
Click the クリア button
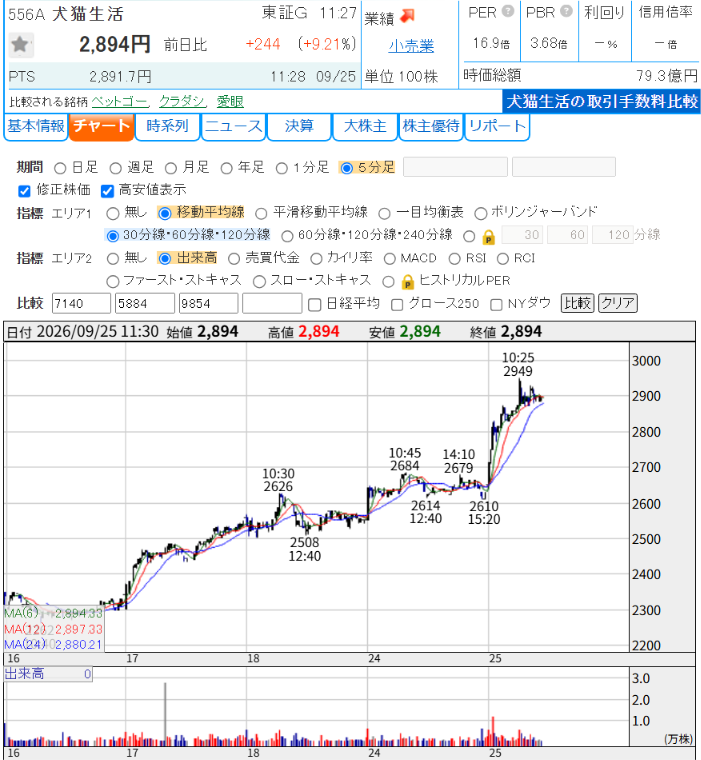[x=618, y=303]
